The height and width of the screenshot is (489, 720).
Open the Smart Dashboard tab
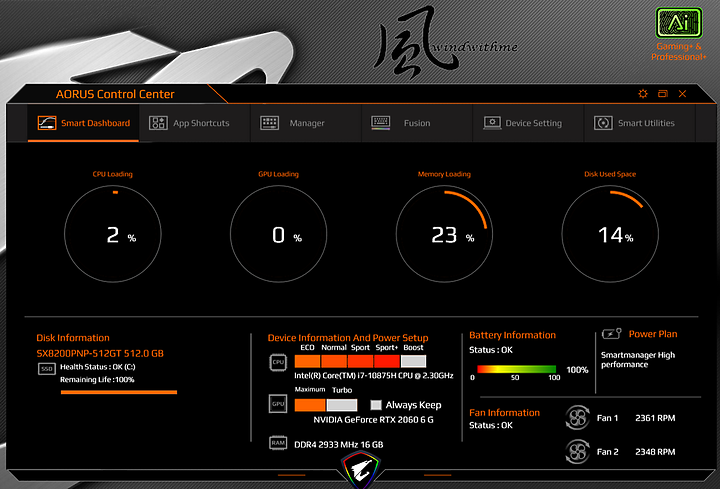pyautogui.click(x=83, y=123)
